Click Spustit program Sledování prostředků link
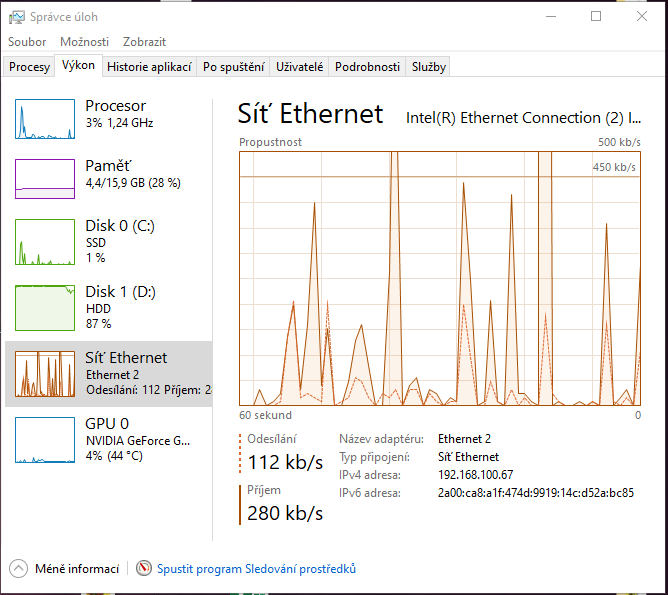The width and height of the screenshot is (668, 595). click(x=256, y=569)
